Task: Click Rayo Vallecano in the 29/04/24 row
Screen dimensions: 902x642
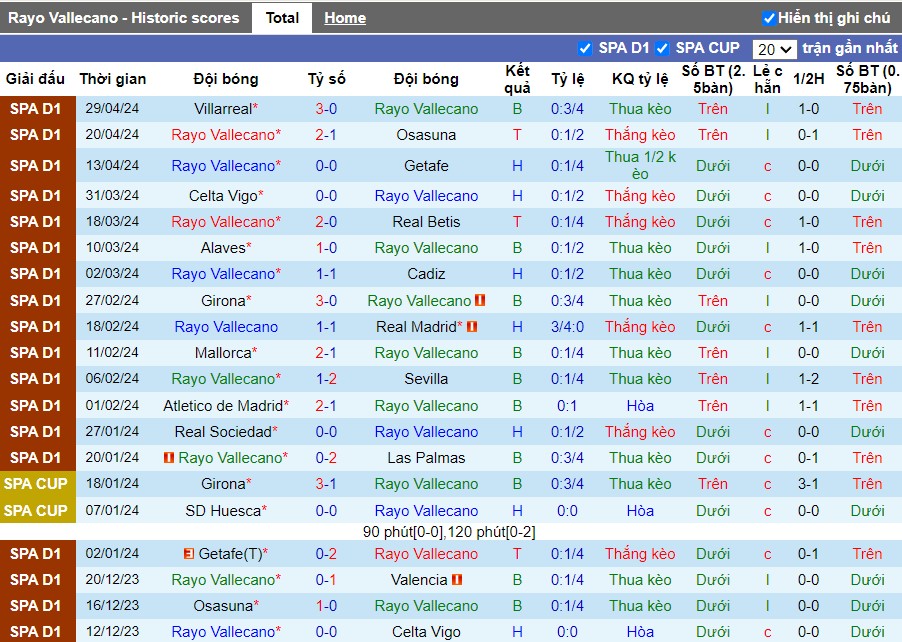Action: (426, 109)
